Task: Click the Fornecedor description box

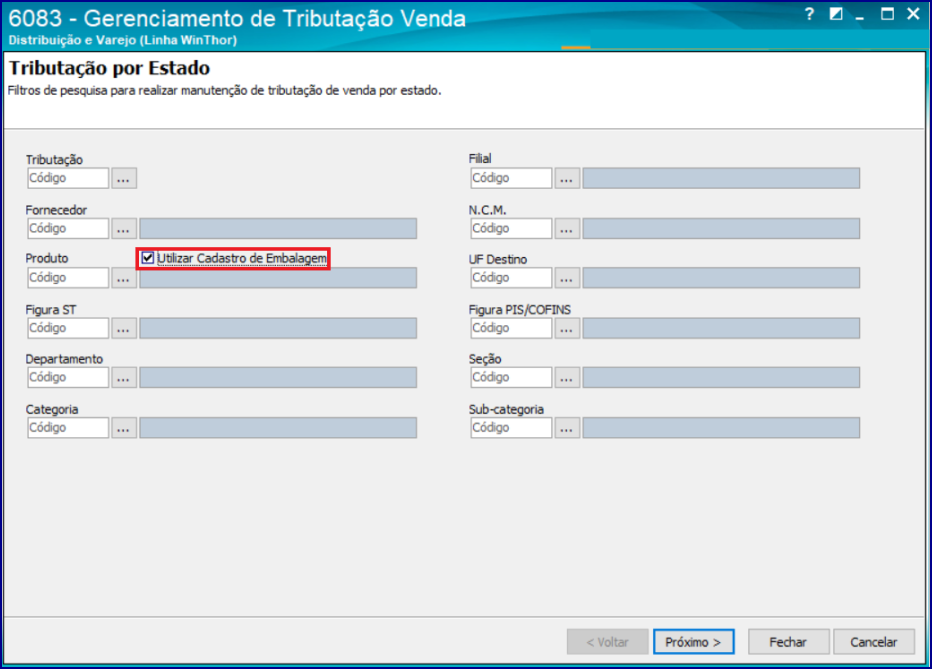Action: (278, 229)
